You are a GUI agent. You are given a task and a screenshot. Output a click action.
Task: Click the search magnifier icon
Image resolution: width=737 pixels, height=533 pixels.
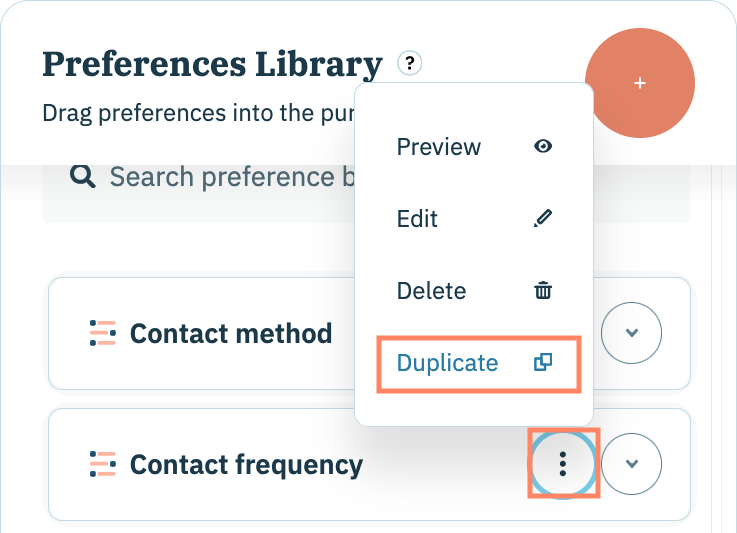click(x=83, y=177)
